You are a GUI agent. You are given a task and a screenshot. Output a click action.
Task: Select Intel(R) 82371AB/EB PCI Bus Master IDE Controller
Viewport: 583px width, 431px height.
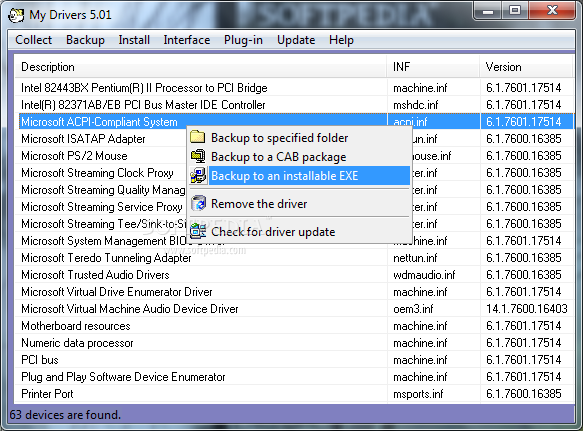coord(295,105)
